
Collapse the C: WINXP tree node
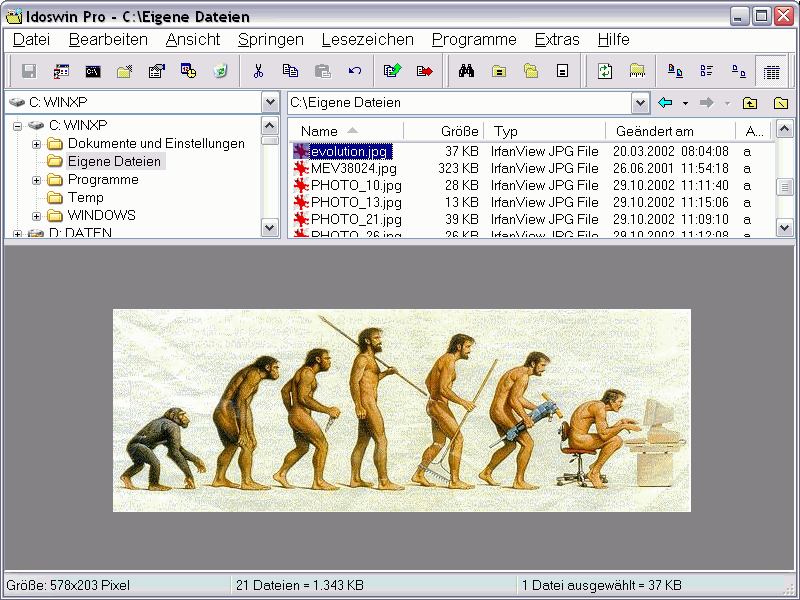point(17,126)
